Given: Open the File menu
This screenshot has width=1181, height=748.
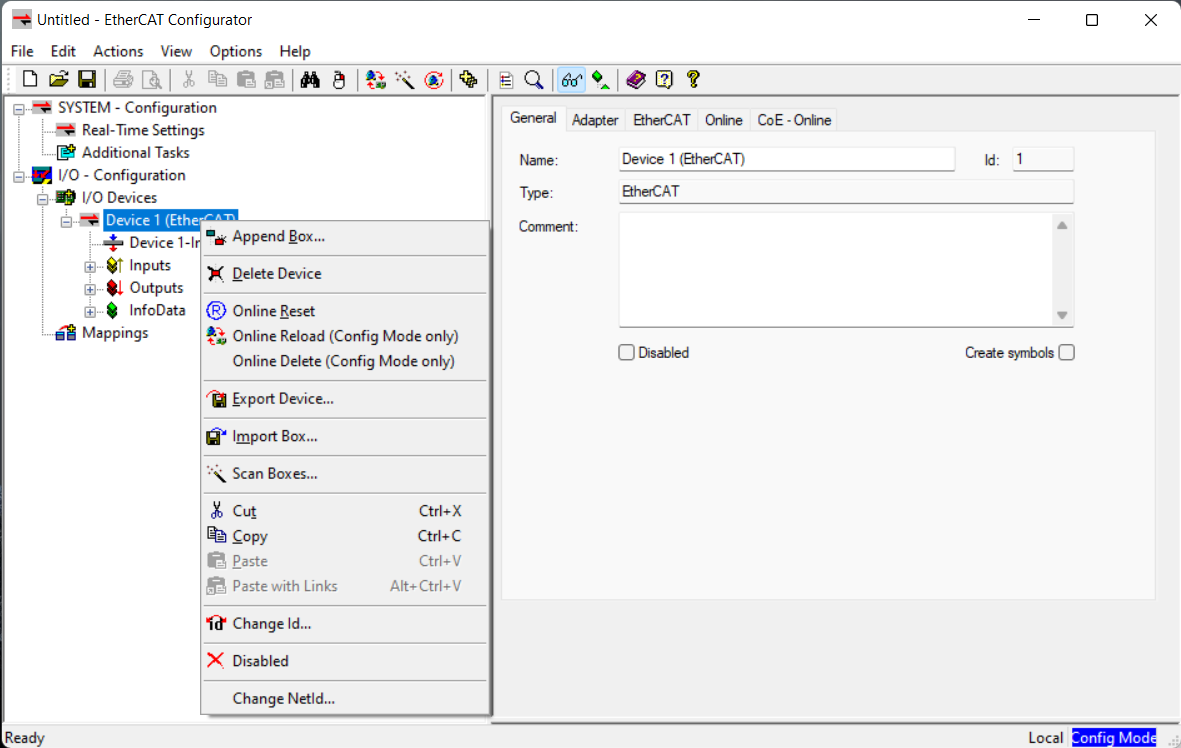Looking at the screenshot, I should point(22,51).
